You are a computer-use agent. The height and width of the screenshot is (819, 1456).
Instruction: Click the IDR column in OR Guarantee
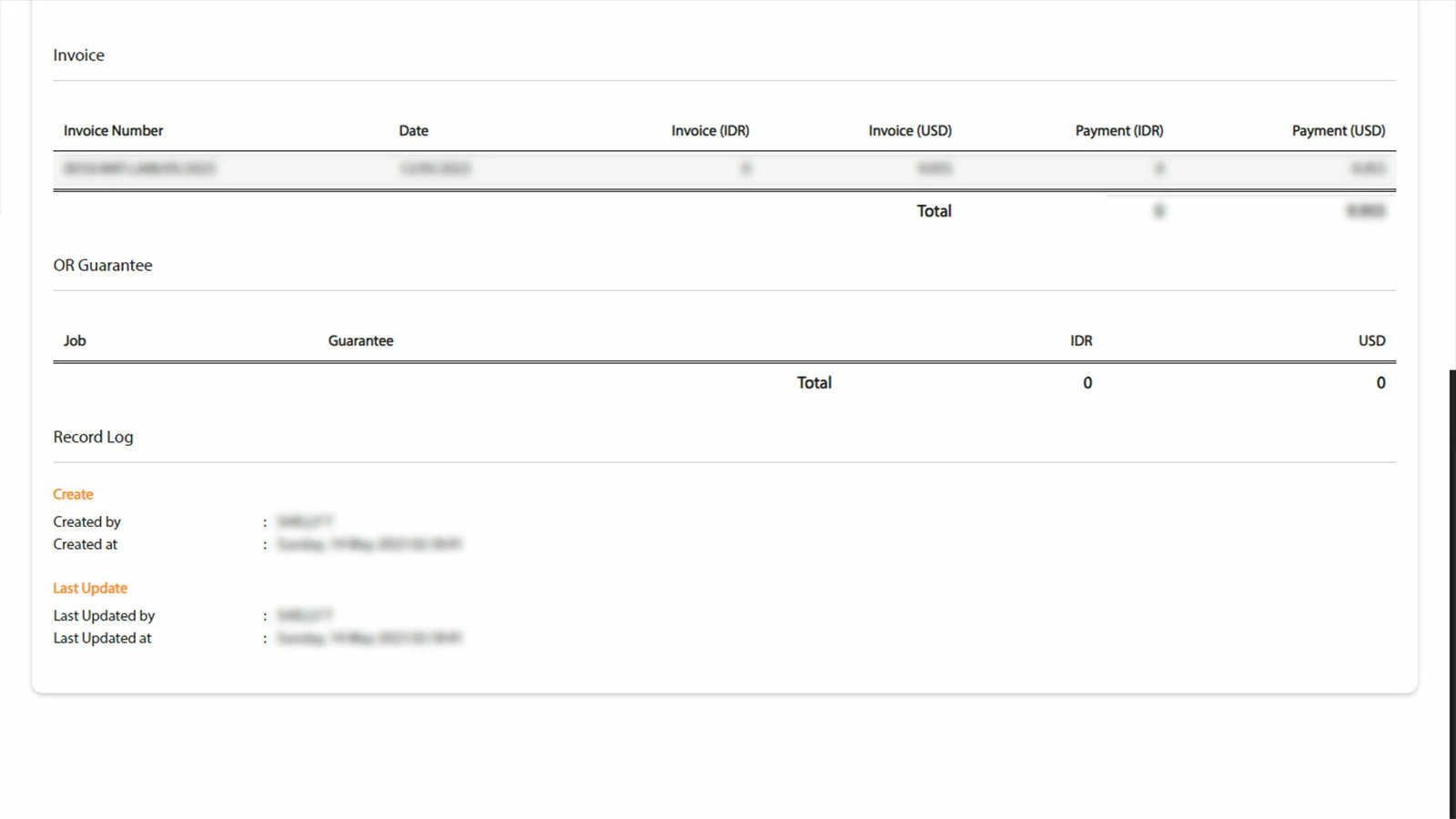coord(1081,341)
